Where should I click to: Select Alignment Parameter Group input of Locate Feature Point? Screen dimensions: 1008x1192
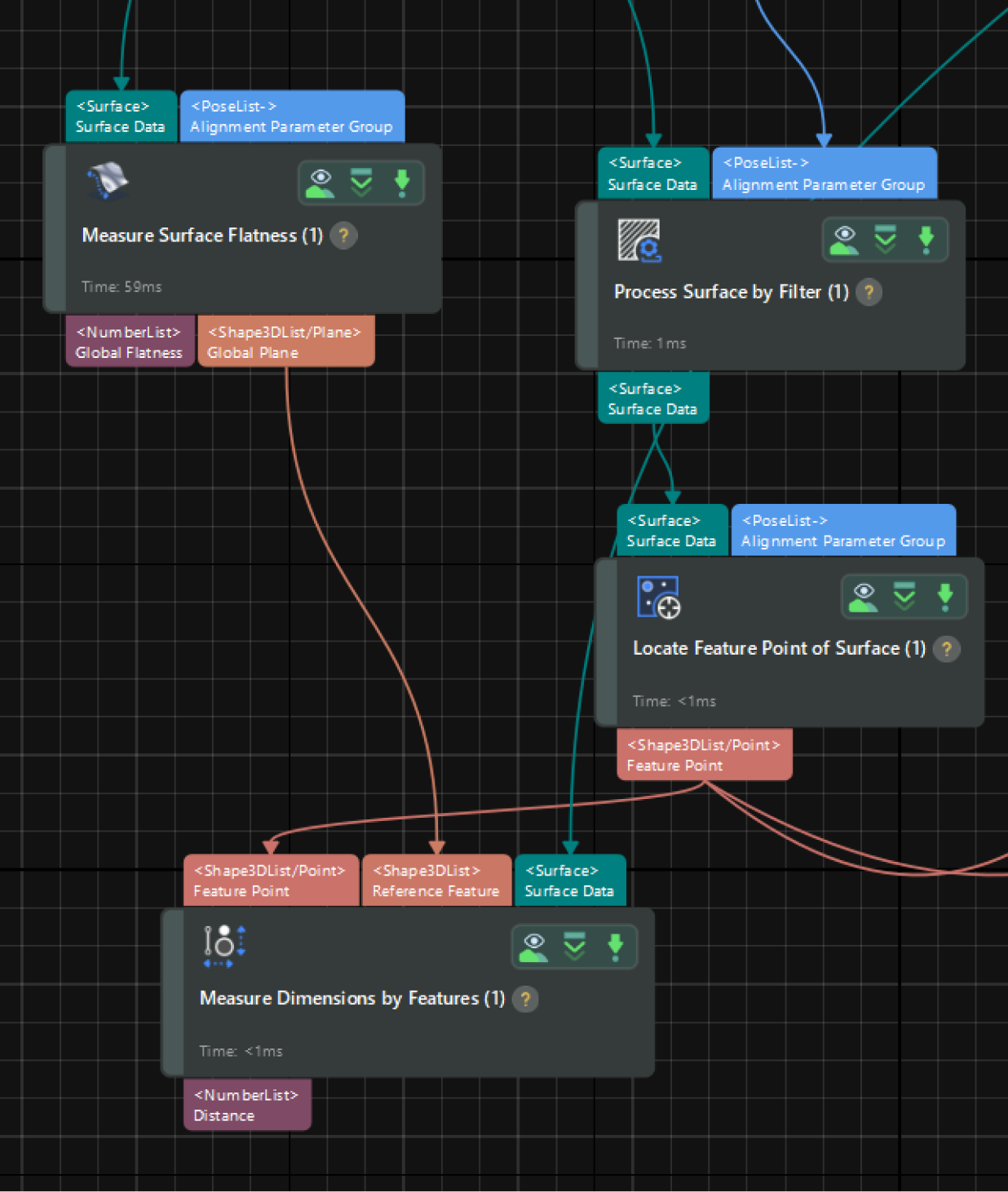843,531
